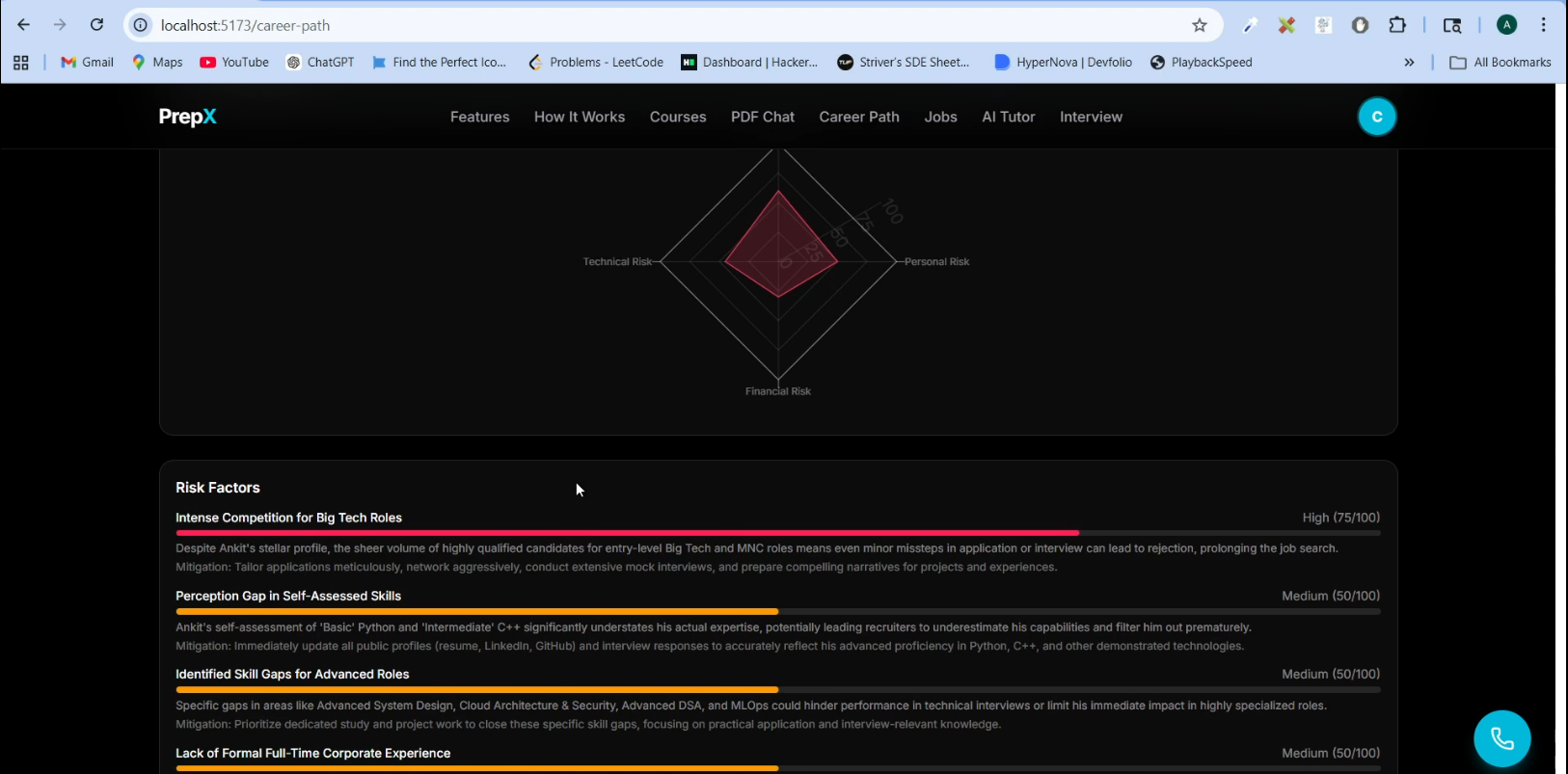Open the Jobs page
Screen dimensions: 1568x774
point(941,117)
